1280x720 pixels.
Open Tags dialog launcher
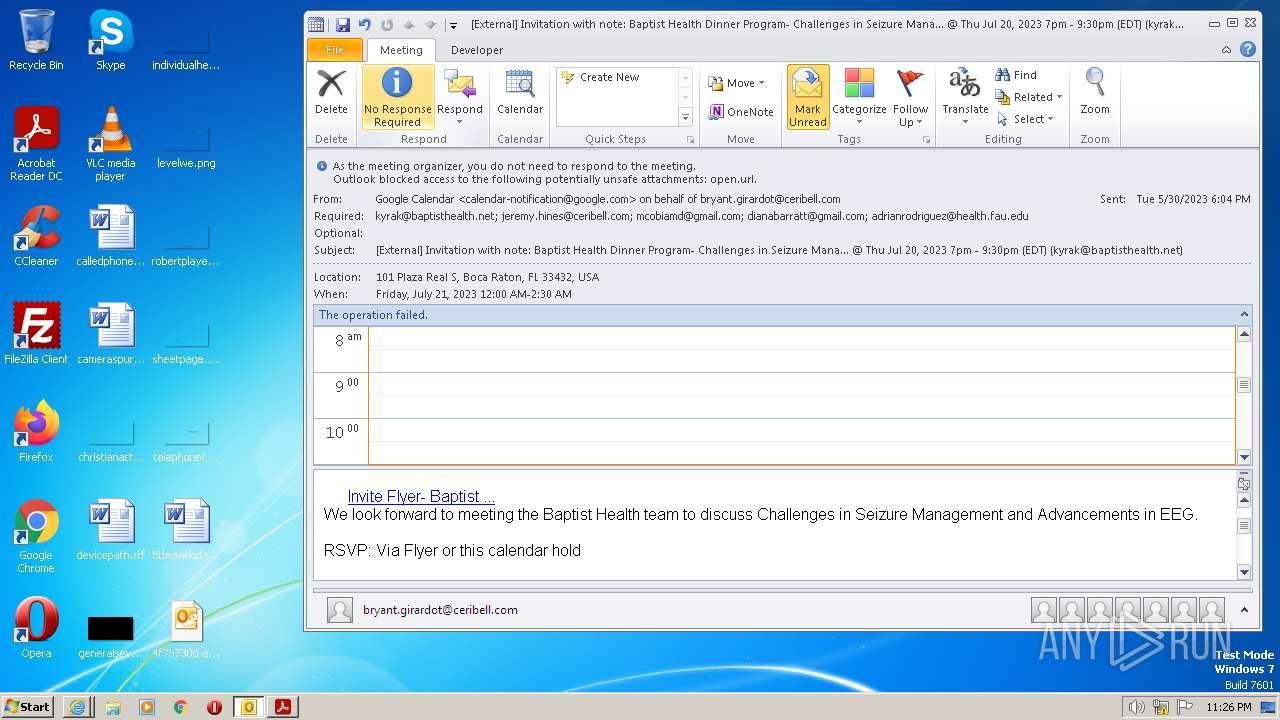(926, 140)
